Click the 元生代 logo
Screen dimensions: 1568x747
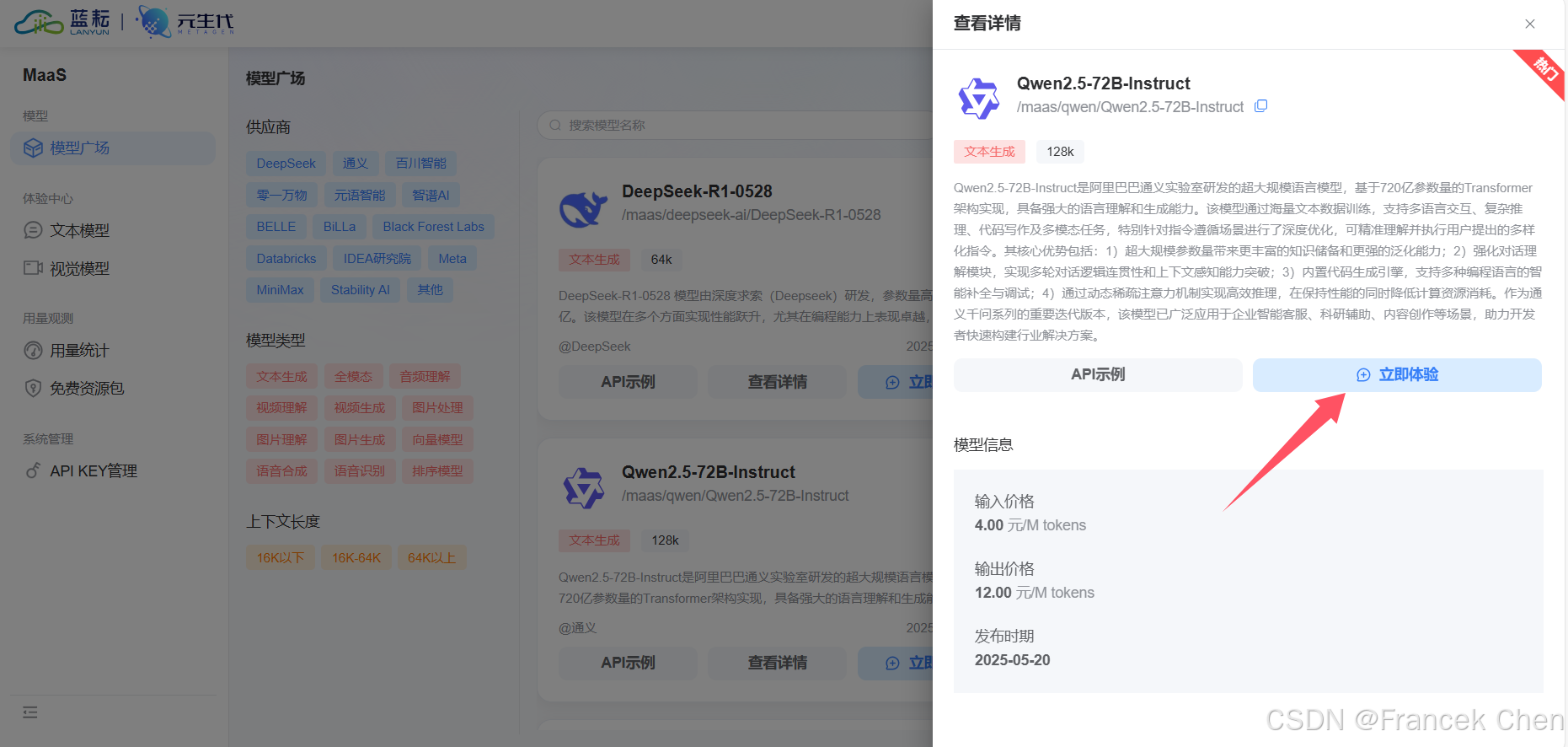pyautogui.click(x=185, y=22)
